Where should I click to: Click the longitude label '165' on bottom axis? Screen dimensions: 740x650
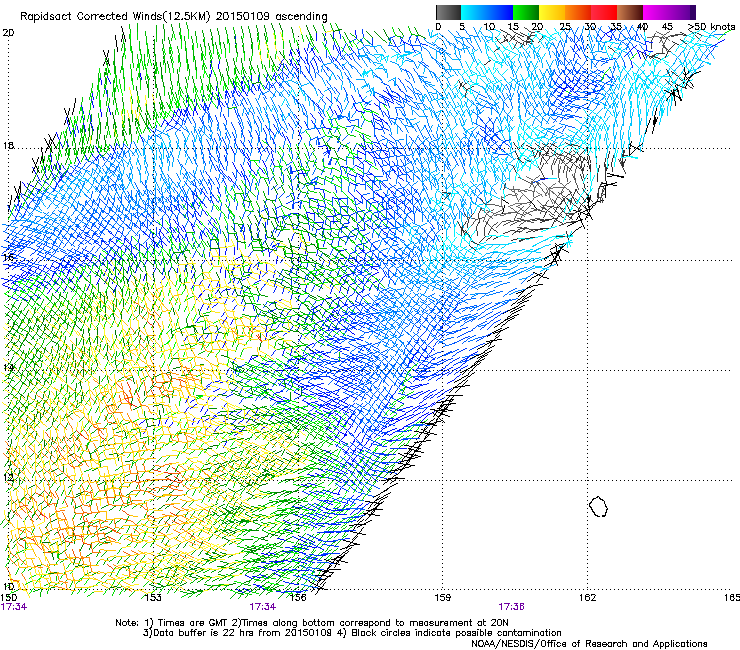pos(732,598)
